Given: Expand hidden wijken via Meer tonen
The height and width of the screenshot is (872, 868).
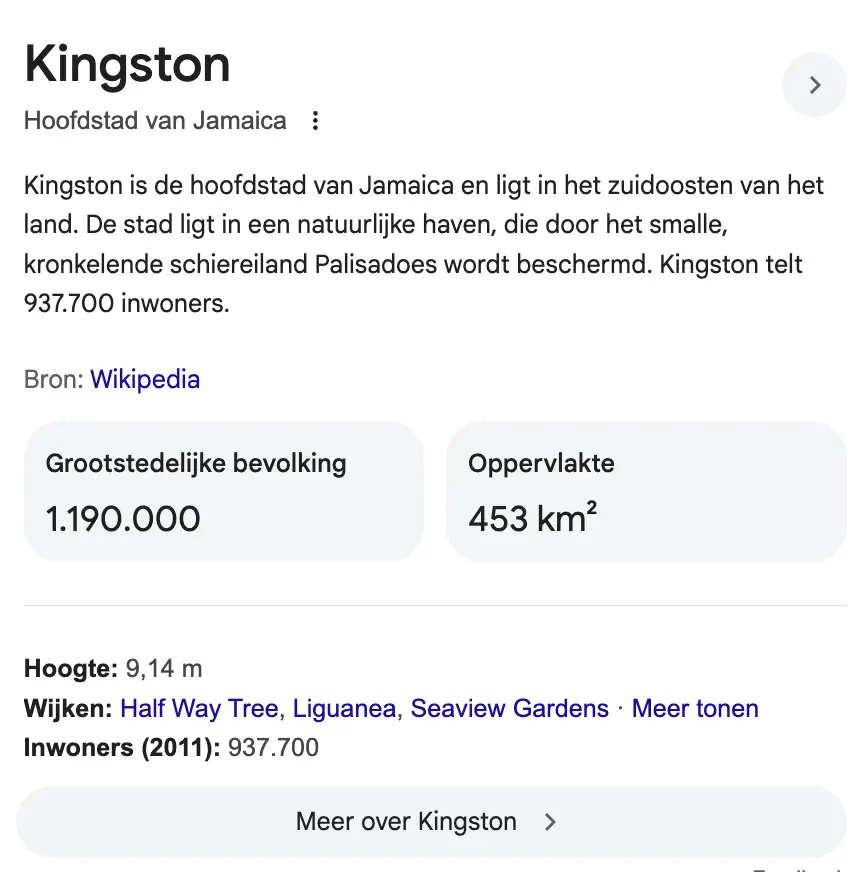Looking at the screenshot, I should (x=694, y=708).
